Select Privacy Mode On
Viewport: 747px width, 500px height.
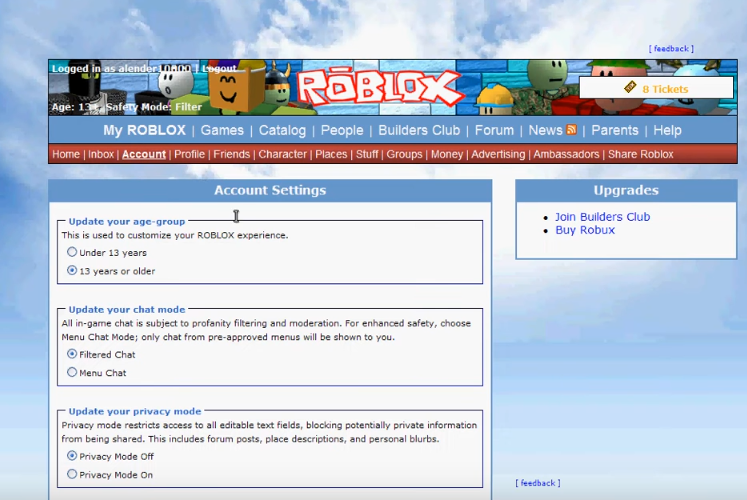coord(72,474)
